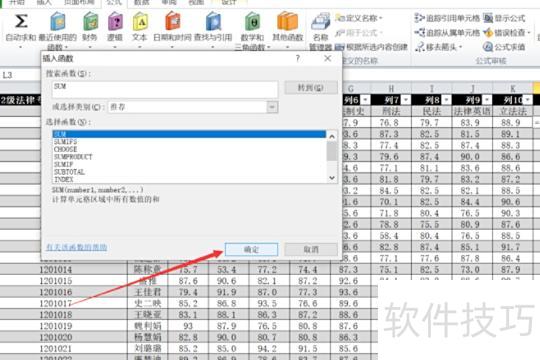Click Remove Arrows (移去箭头)

coord(438,47)
